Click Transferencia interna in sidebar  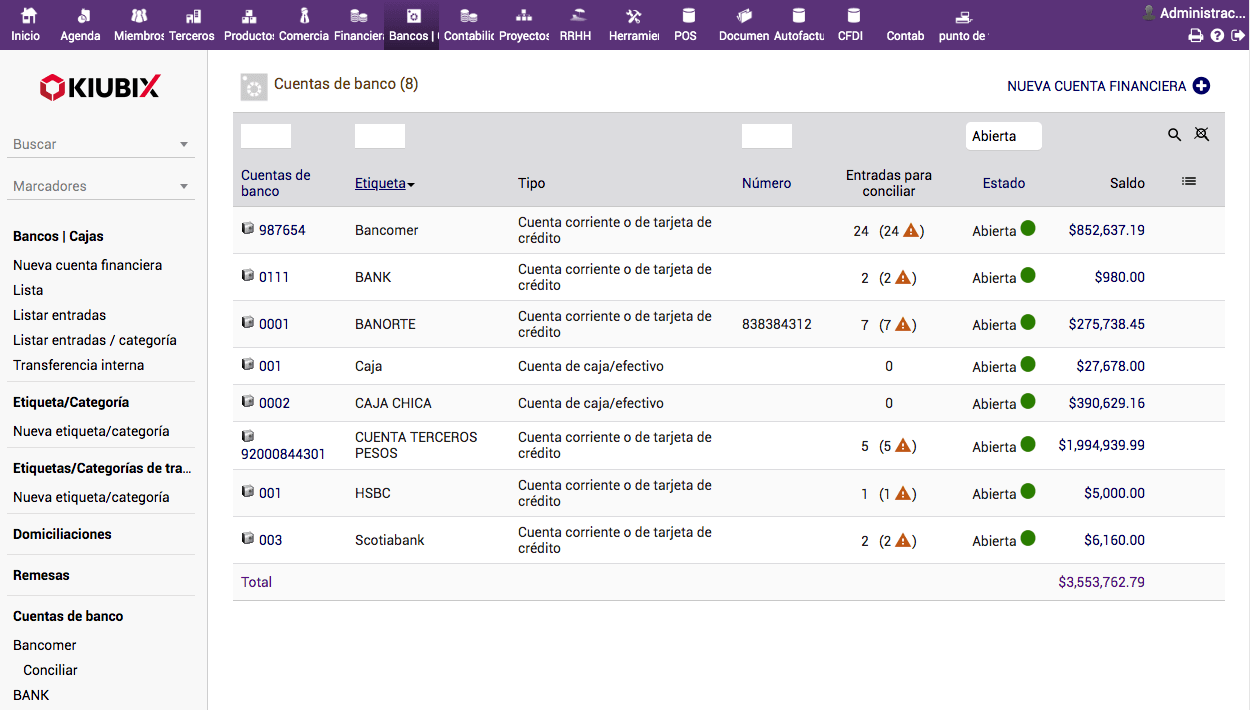(x=78, y=365)
